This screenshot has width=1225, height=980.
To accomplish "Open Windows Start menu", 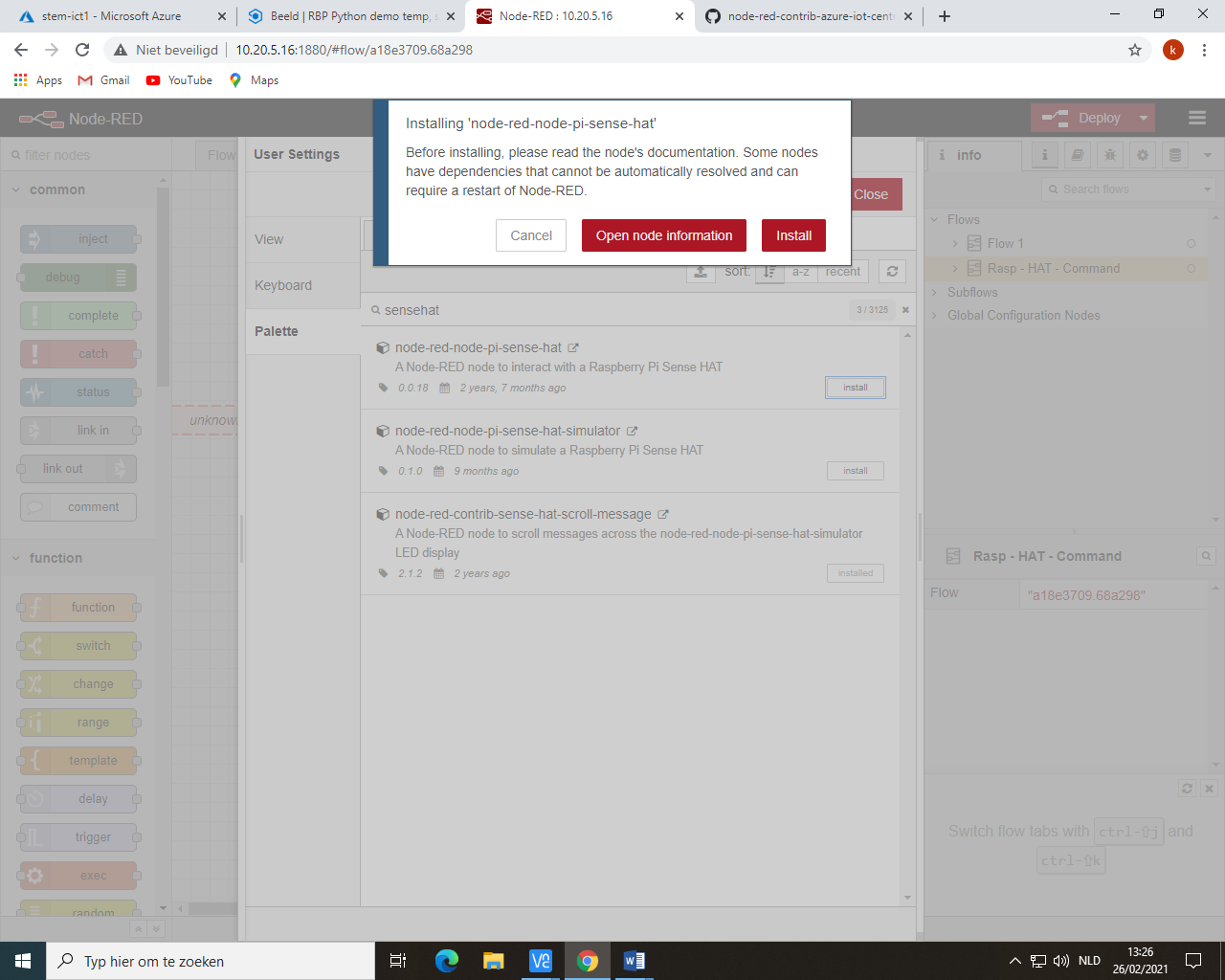I will click(23, 961).
